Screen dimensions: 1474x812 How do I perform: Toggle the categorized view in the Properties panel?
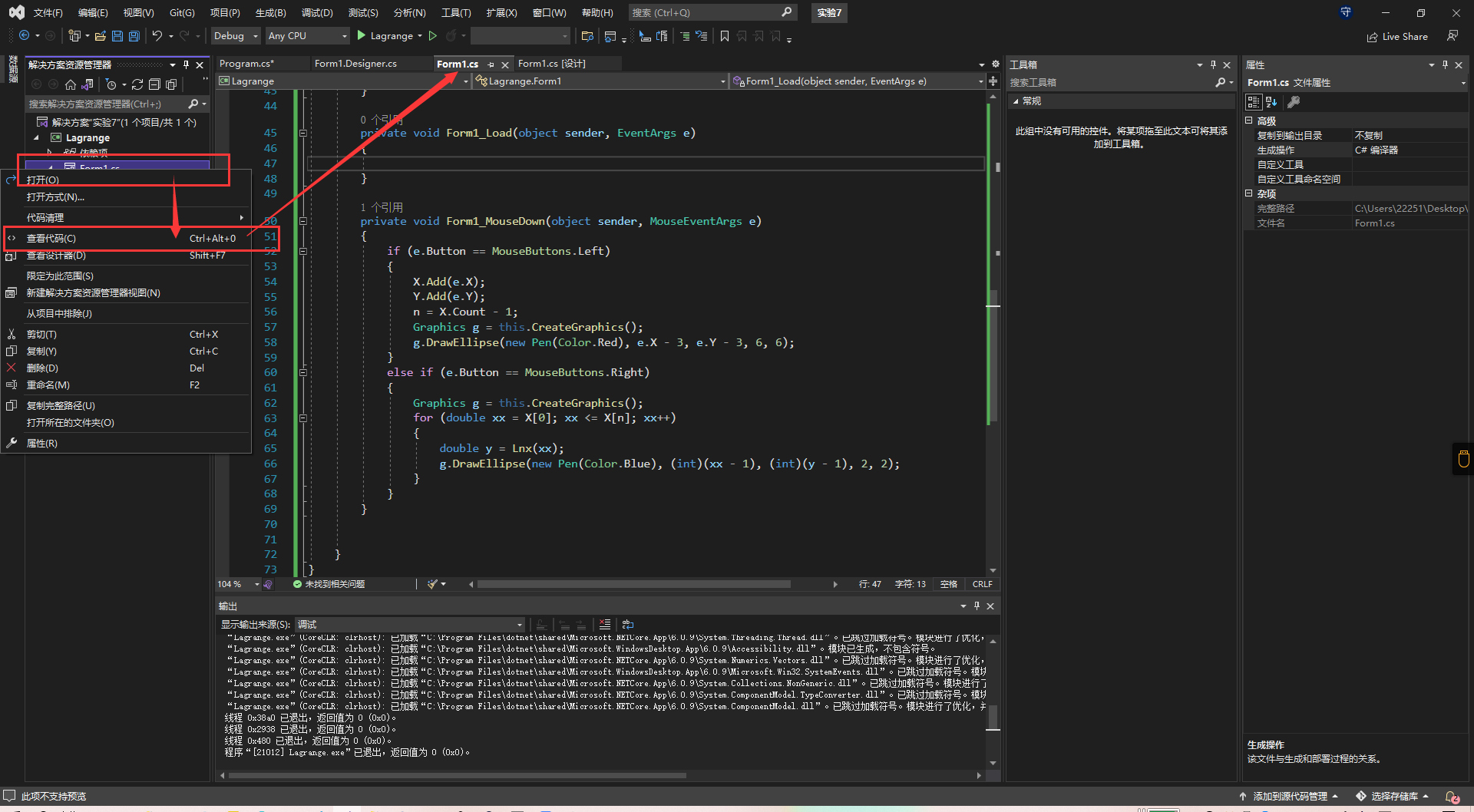click(1254, 102)
